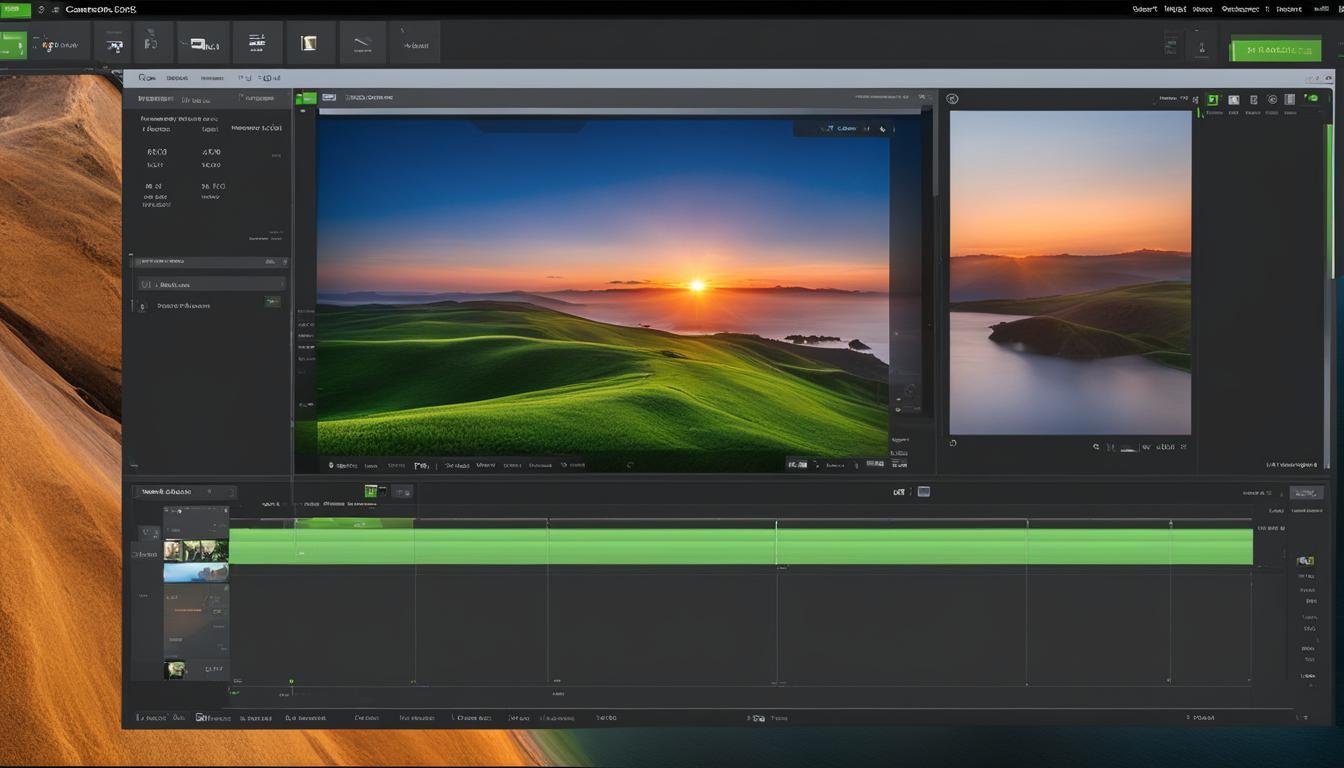The height and width of the screenshot is (768, 1344).
Task: Toggle the green switch in left panel row
Action: [x=272, y=301]
